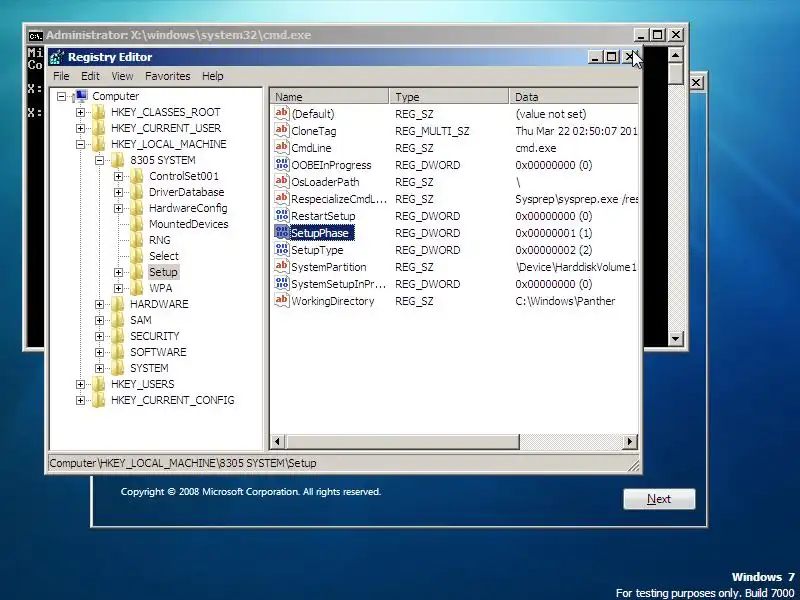Expand the HKEY_CLASSES_ROOT node
The height and width of the screenshot is (600, 800).
(x=81, y=112)
